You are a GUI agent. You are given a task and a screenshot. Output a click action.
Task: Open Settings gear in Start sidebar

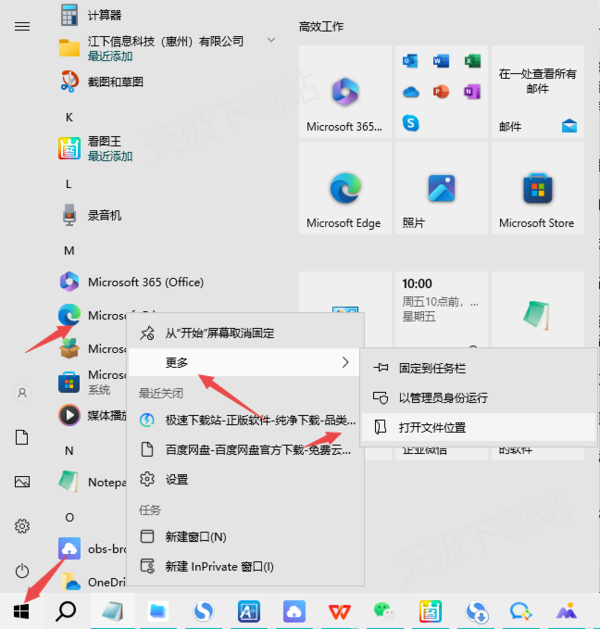coord(22,526)
